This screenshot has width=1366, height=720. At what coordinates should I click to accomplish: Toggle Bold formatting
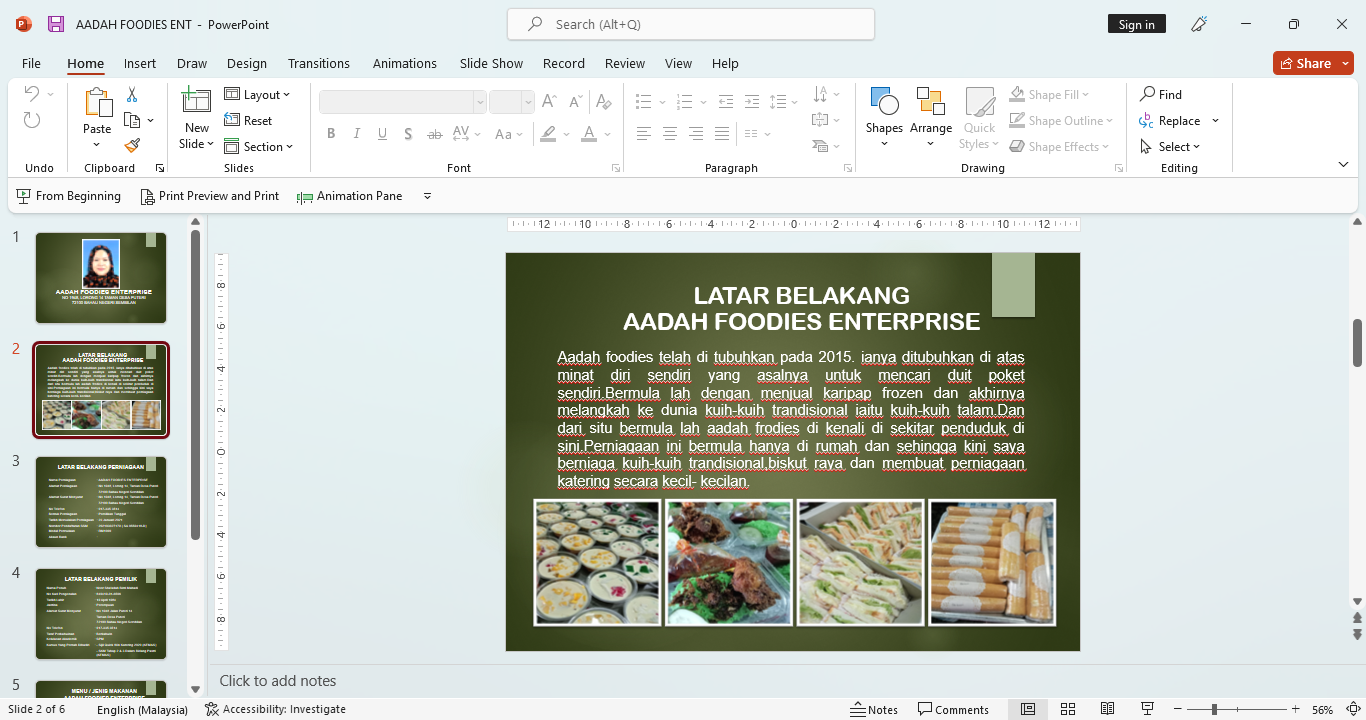pyautogui.click(x=331, y=134)
